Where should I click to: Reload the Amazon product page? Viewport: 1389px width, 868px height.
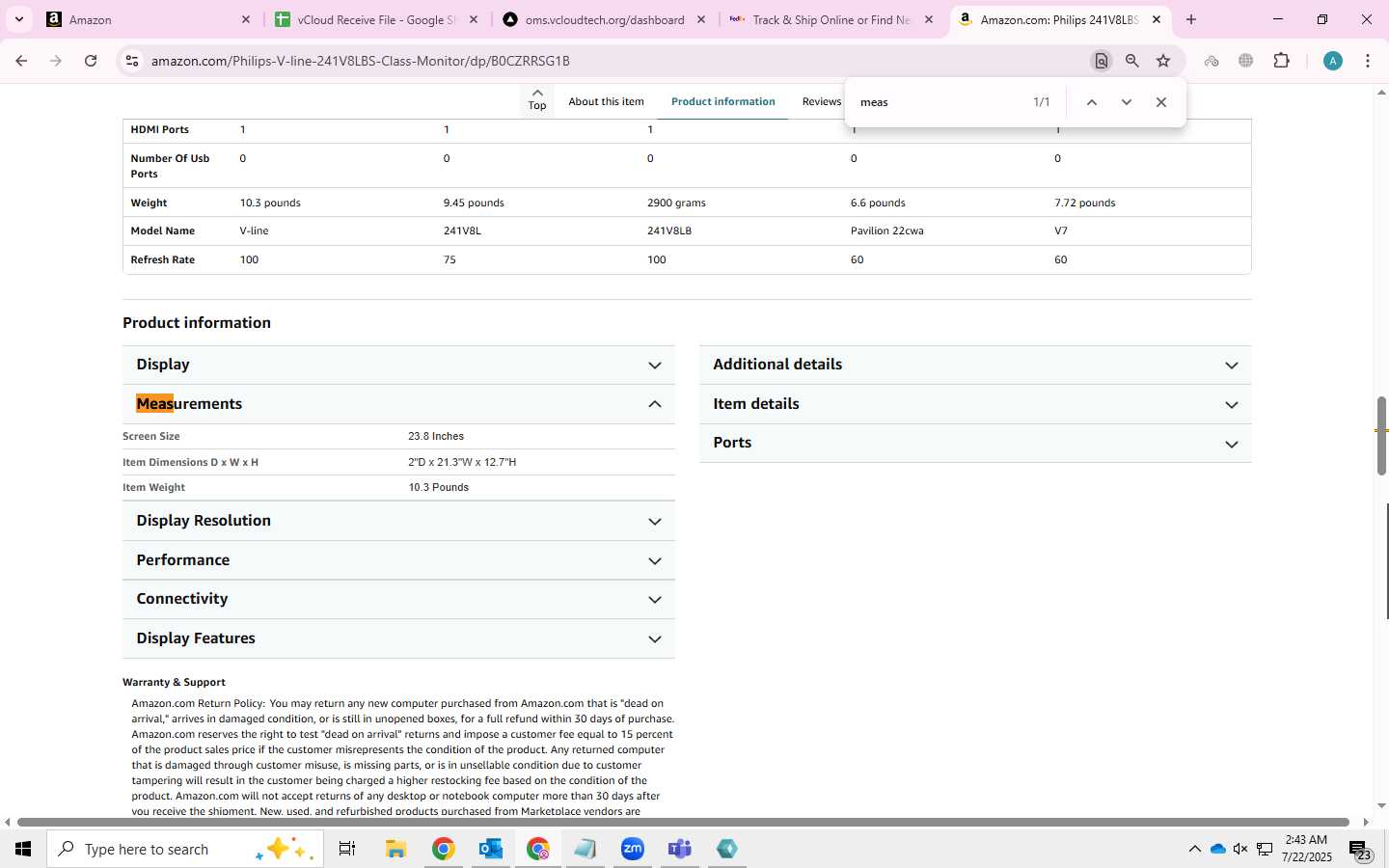click(91, 61)
